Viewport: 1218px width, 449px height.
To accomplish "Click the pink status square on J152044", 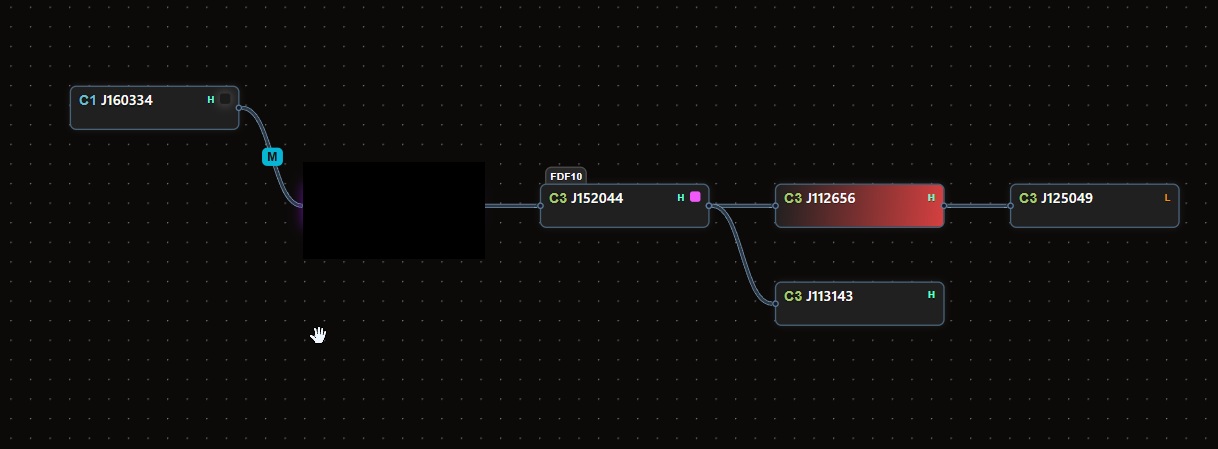I will pyautogui.click(x=695, y=197).
